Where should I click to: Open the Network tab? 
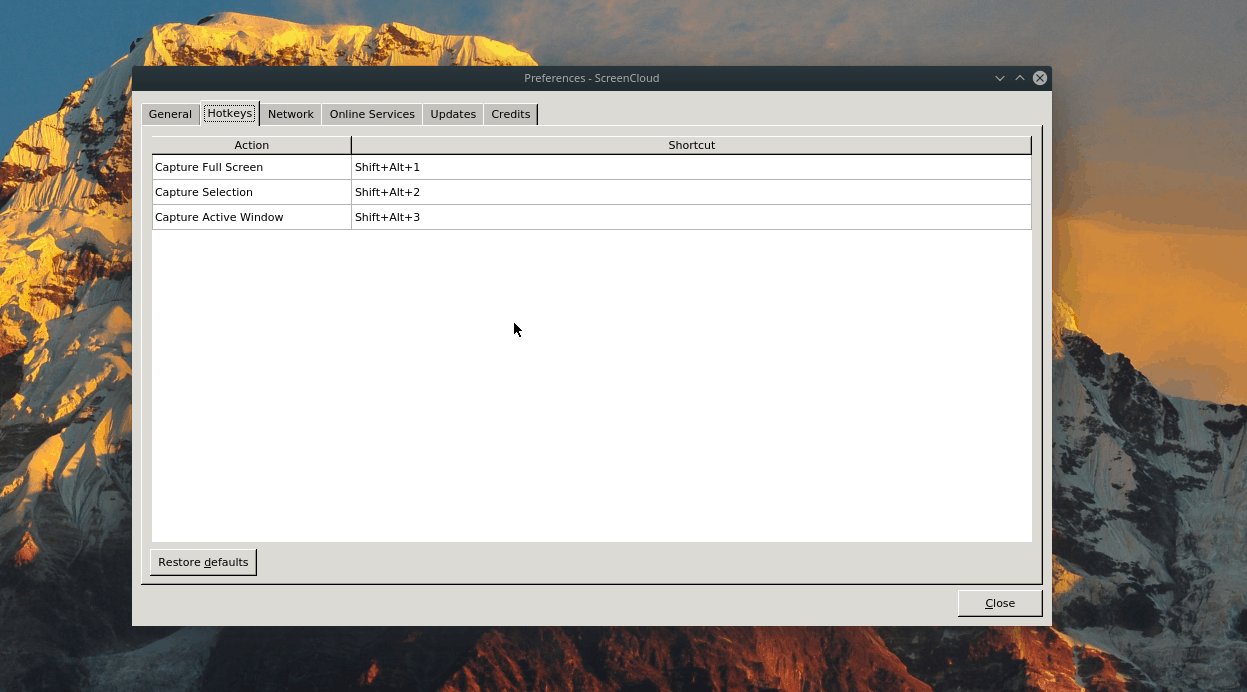(x=291, y=114)
